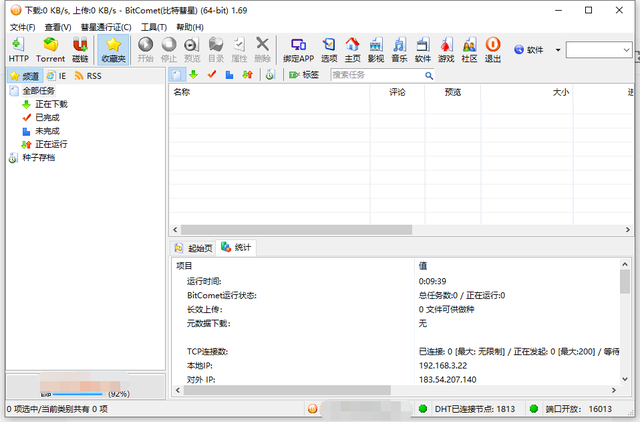Click the Start (开始) task icon
Screen dimensions: 640x422
click(x=145, y=50)
